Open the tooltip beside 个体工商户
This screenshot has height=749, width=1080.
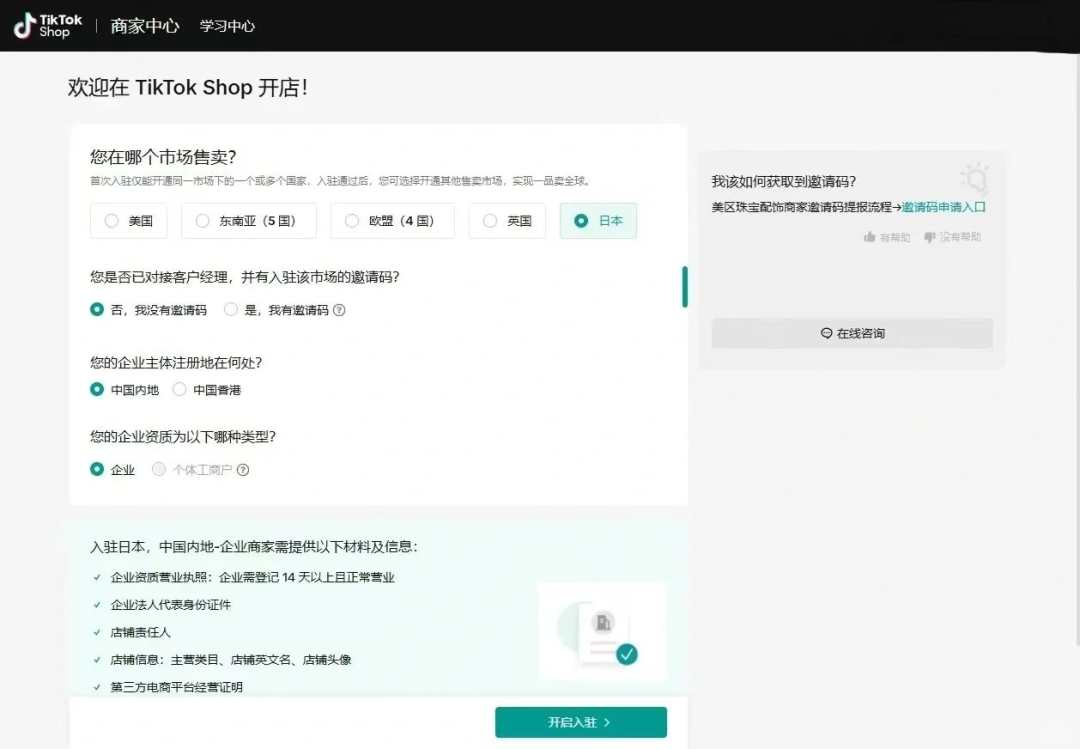pyautogui.click(x=242, y=469)
